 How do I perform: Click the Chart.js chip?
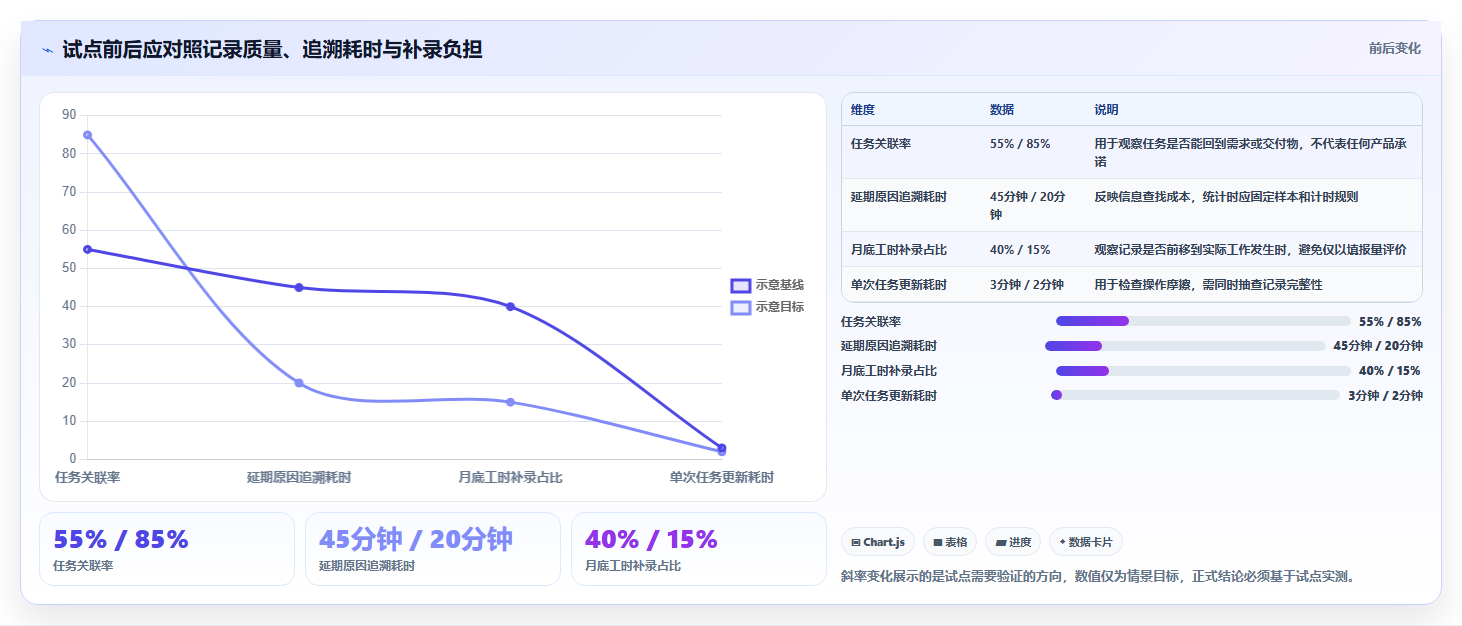click(x=877, y=542)
